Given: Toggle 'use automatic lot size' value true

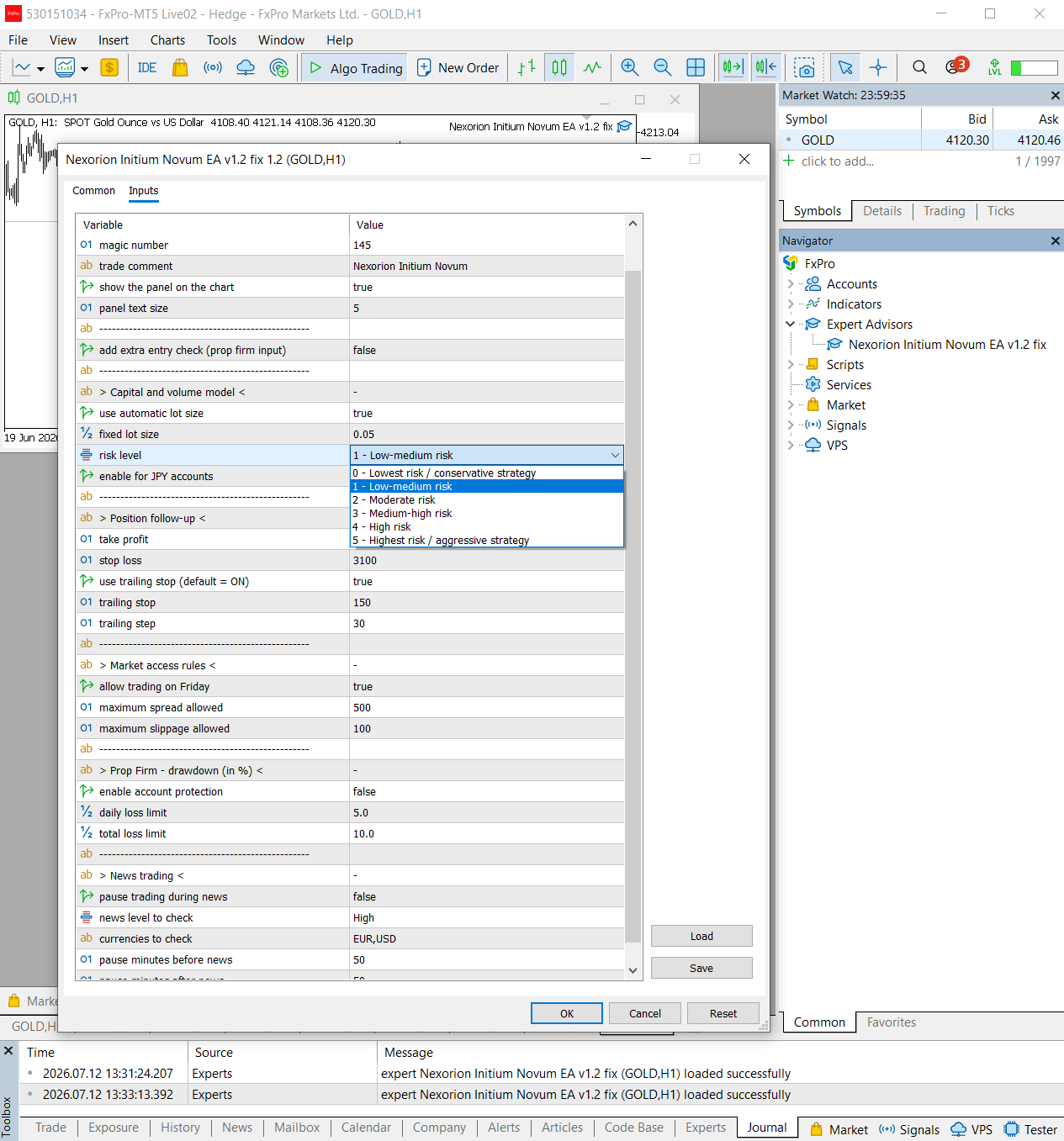Looking at the screenshot, I should pyautogui.click(x=487, y=413).
